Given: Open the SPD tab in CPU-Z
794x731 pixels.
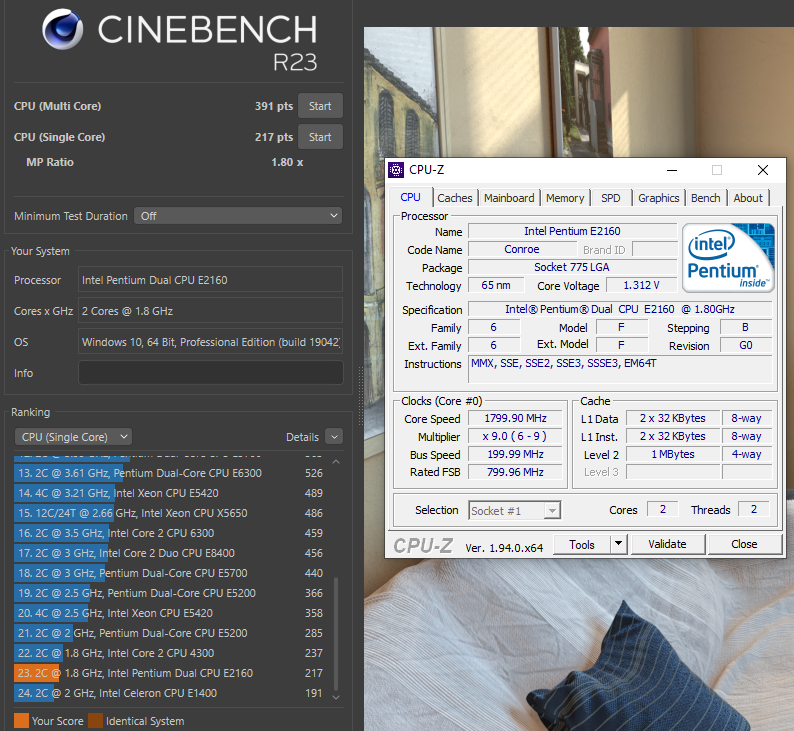Looking at the screenshot, I should (611, 198).
